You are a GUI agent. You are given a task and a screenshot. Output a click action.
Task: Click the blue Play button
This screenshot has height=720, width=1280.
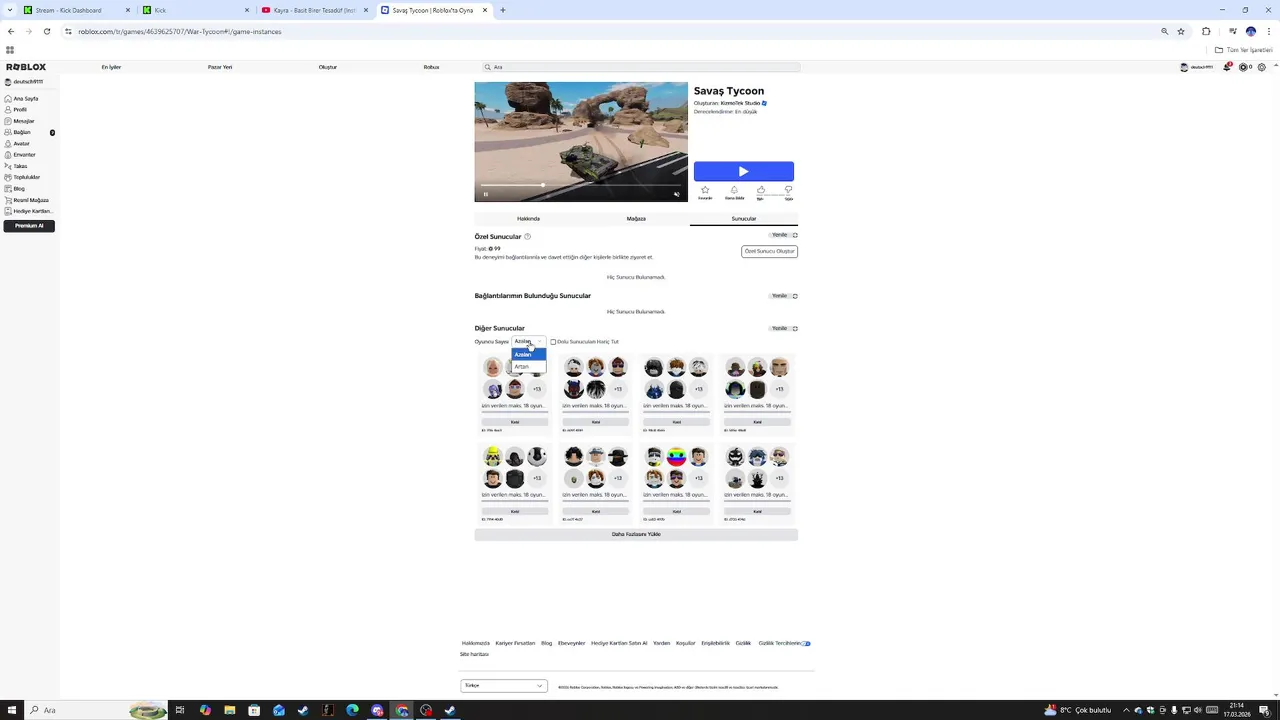(x=744, y=171)
